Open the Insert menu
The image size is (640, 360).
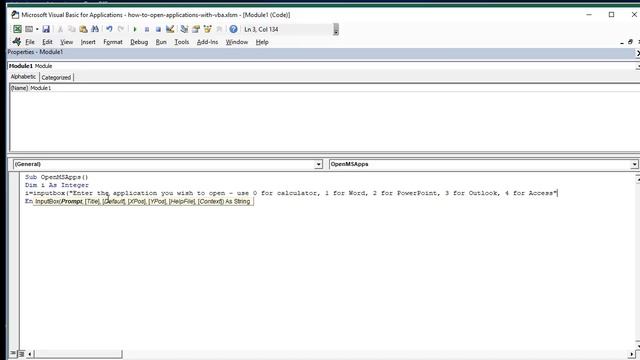coord(88,42)
